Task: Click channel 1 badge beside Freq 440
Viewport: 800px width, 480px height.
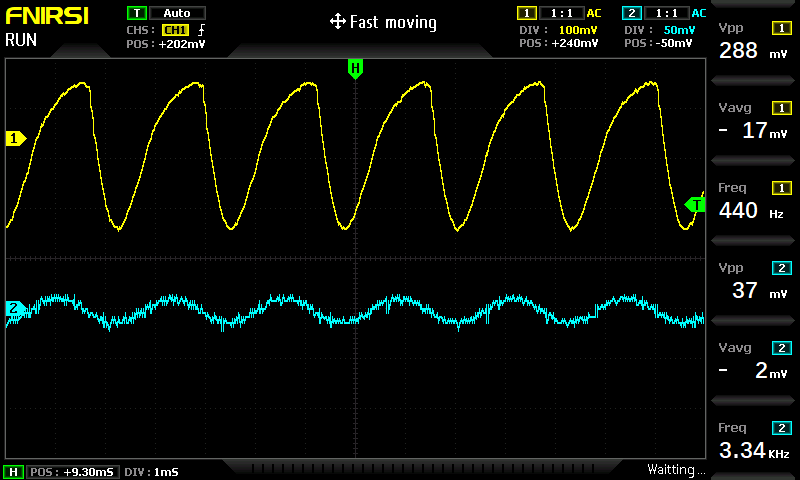Action: 782,188
